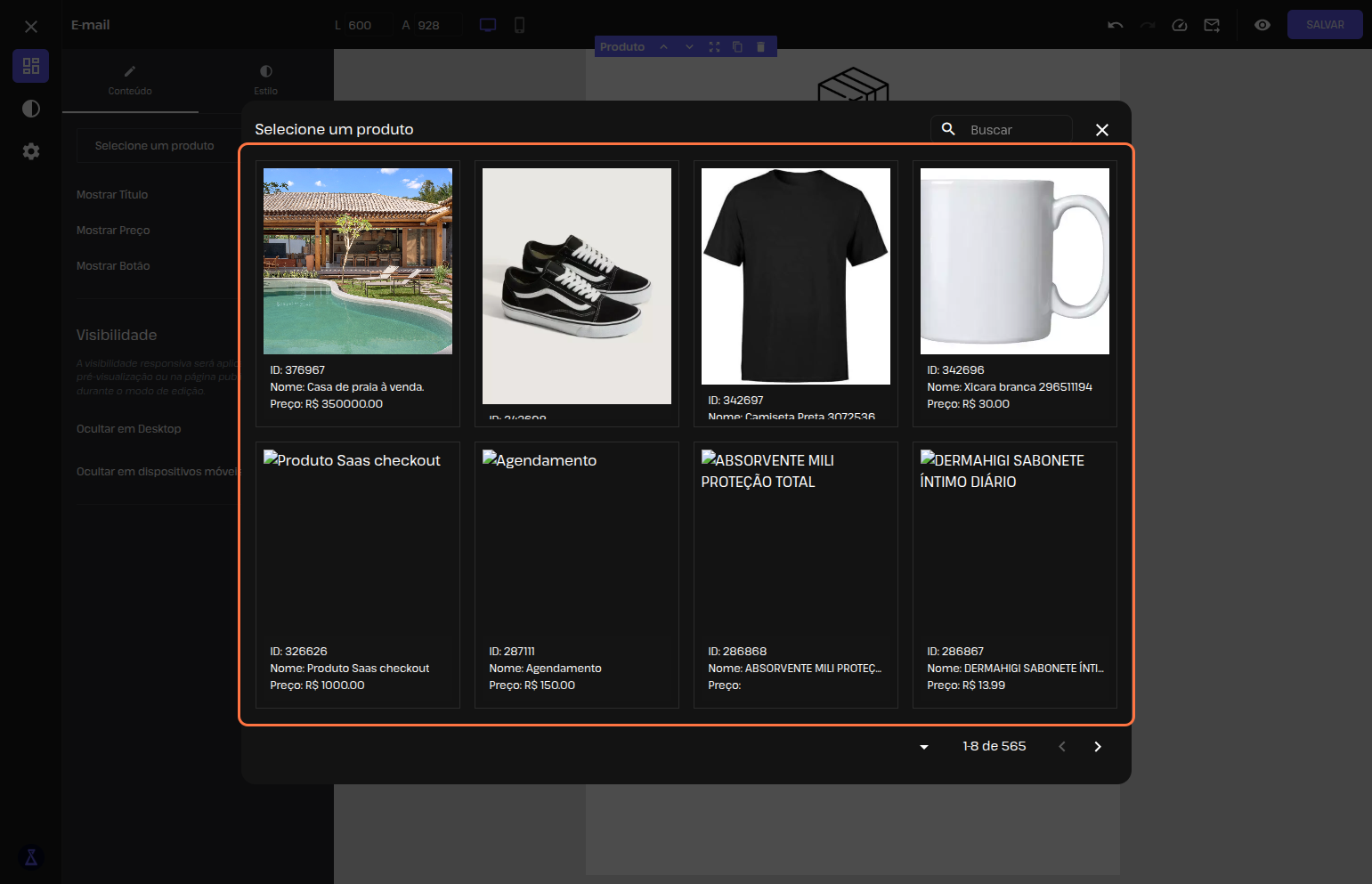Switch to the Estilo tab
The height and width of the screenshot is (884, 1372).
coord(265,79)
